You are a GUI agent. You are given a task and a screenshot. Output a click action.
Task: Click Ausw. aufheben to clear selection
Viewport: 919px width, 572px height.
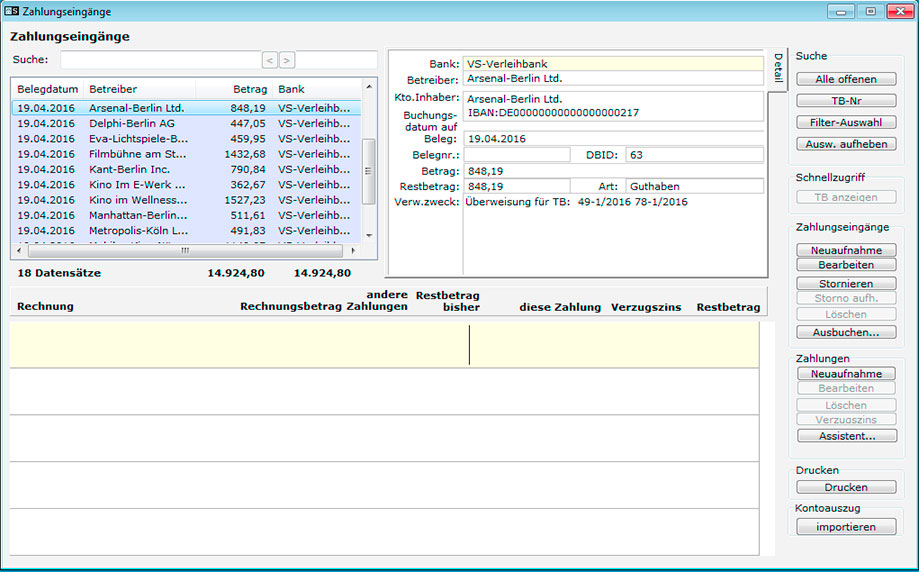tap(846, 144)
